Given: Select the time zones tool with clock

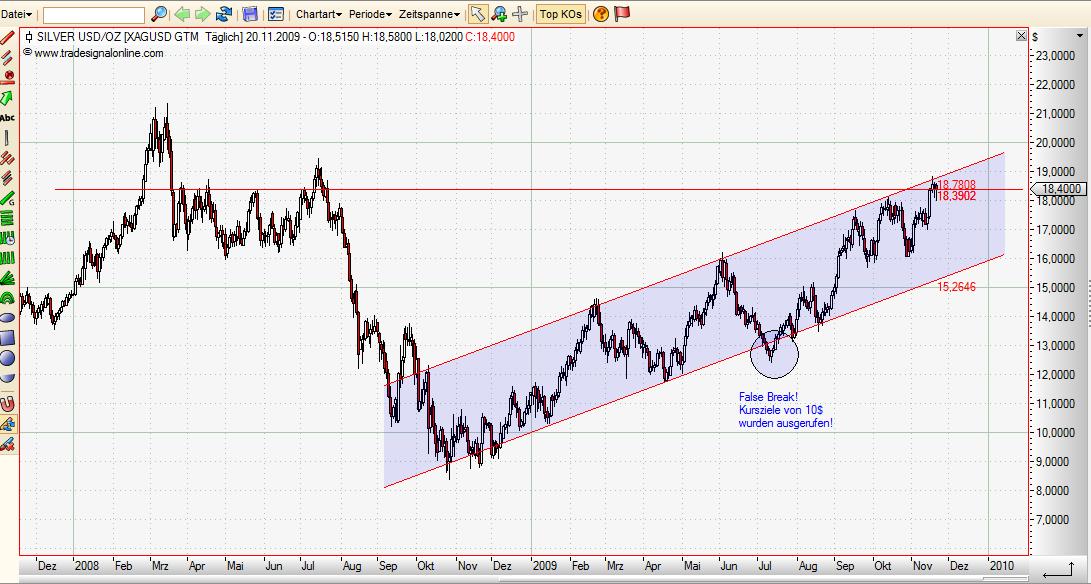Looking at the screenshot, I should (x=8, y=238).
